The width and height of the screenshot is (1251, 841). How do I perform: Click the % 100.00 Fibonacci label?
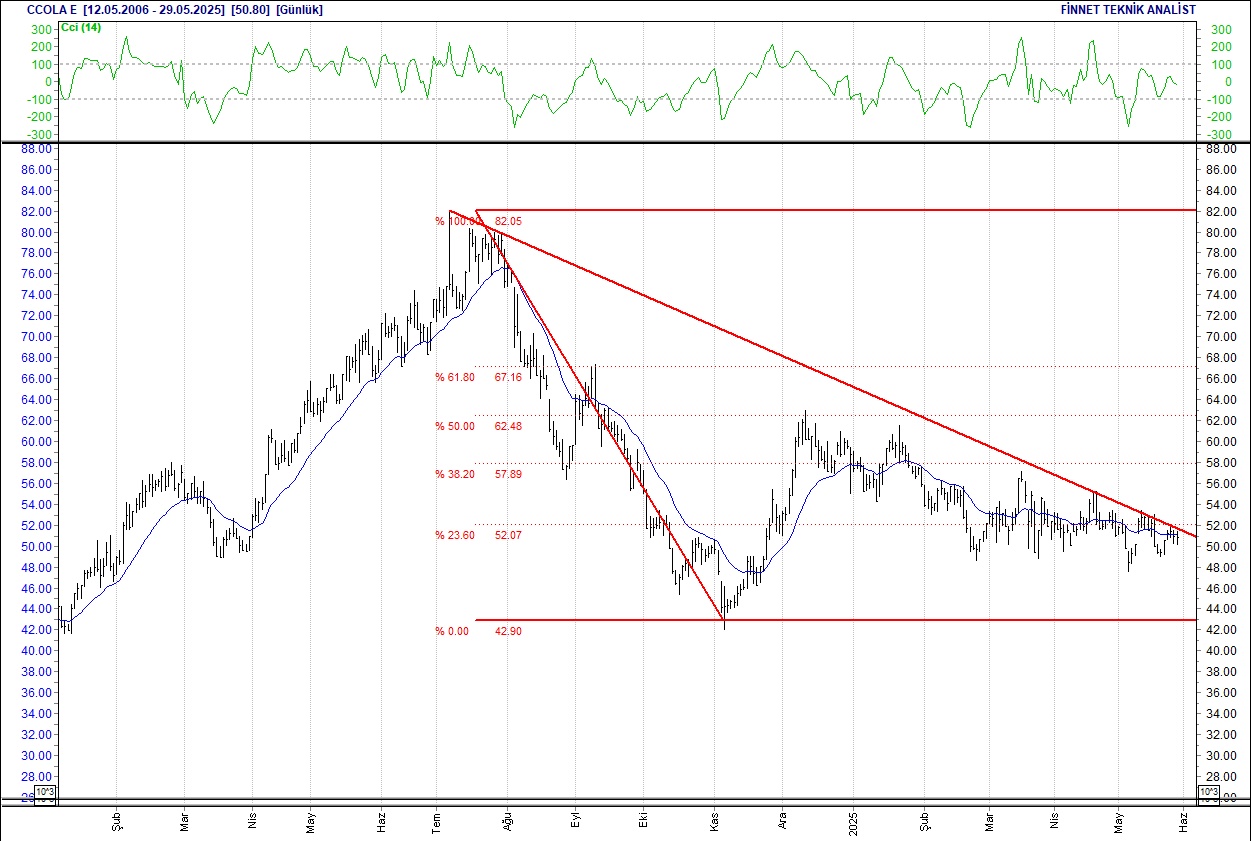coord(458,221)
